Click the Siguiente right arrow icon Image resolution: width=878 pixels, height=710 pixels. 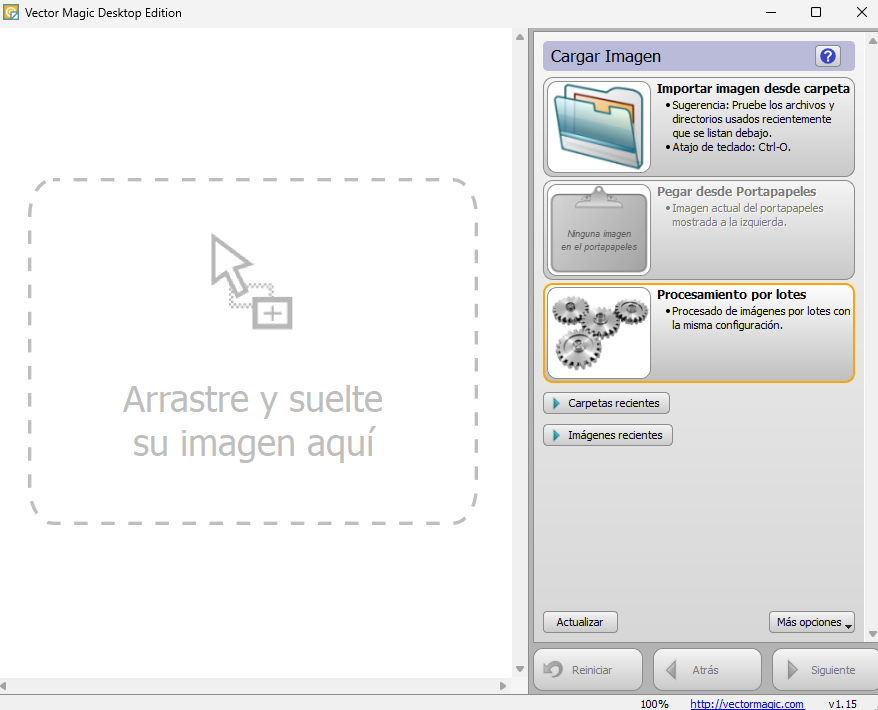792,670
